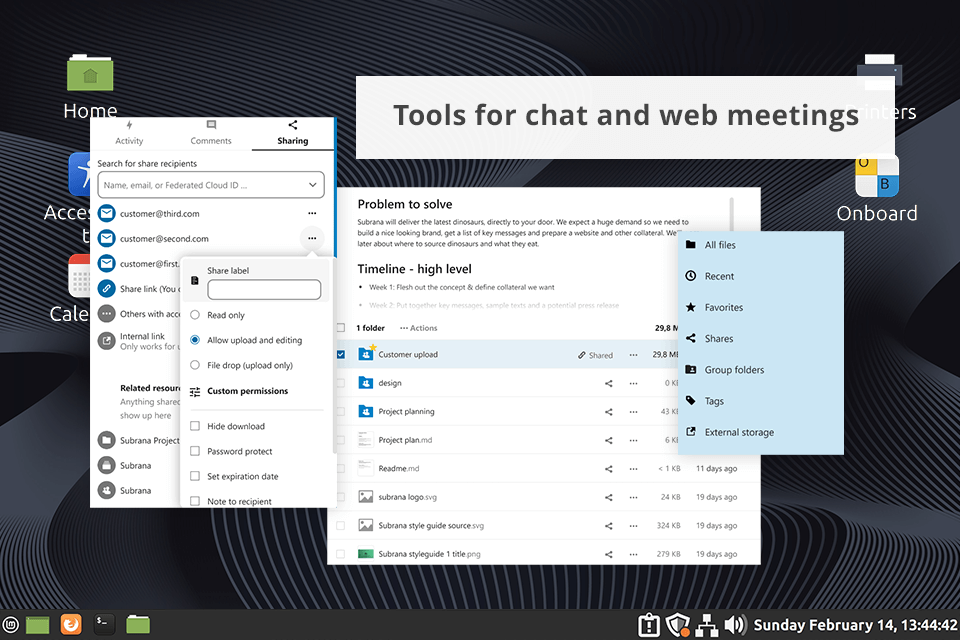960x640 pixels.
Task: Check Set expiration date
Action: click(x=195, y=476)
